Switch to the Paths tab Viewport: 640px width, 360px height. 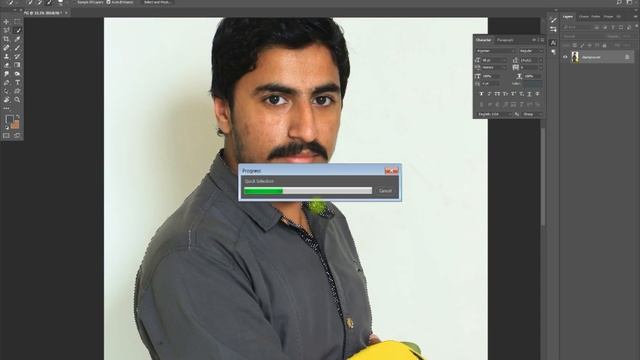point(596,17)
